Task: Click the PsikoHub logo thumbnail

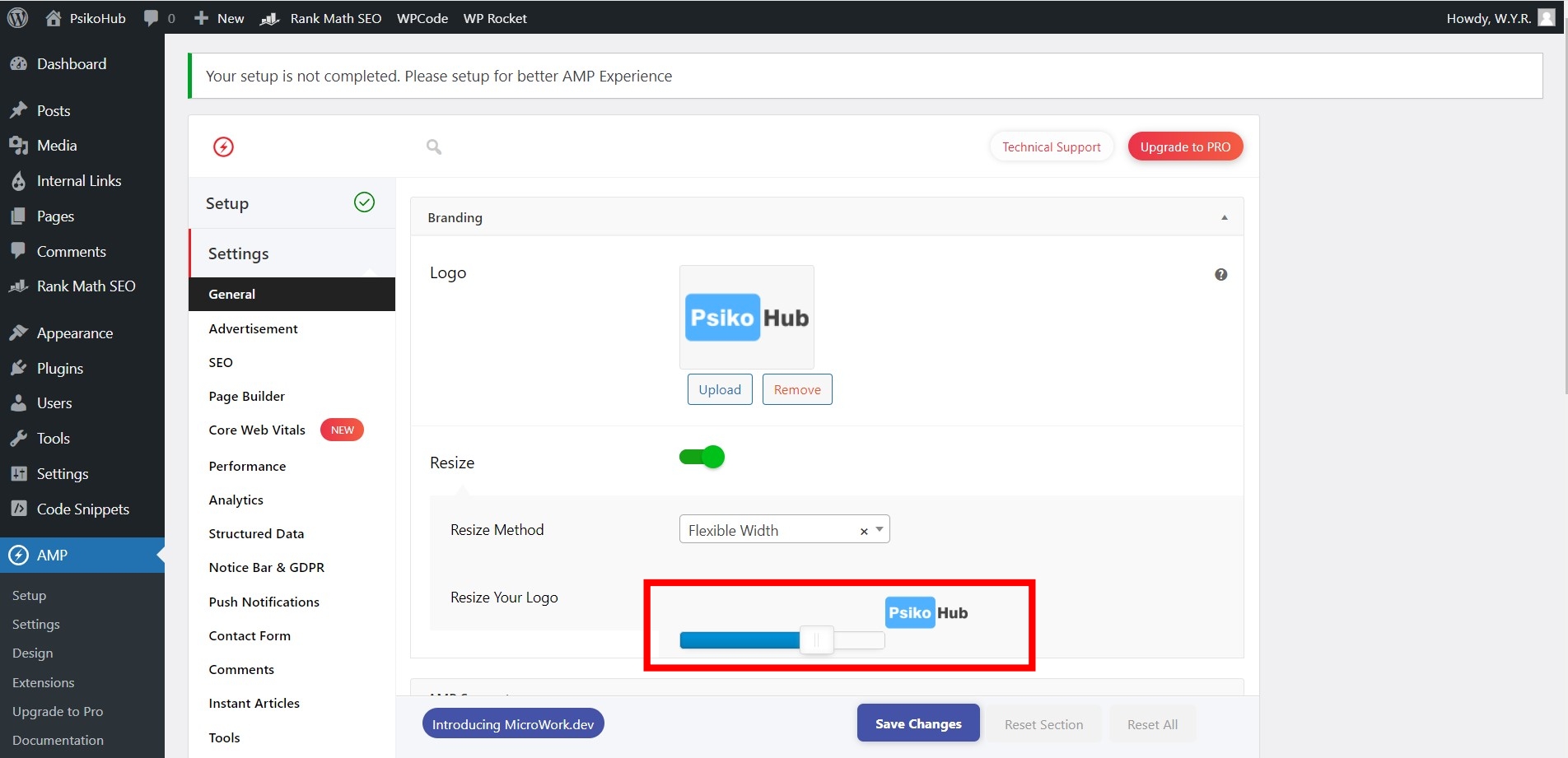Action: point(746,317)
